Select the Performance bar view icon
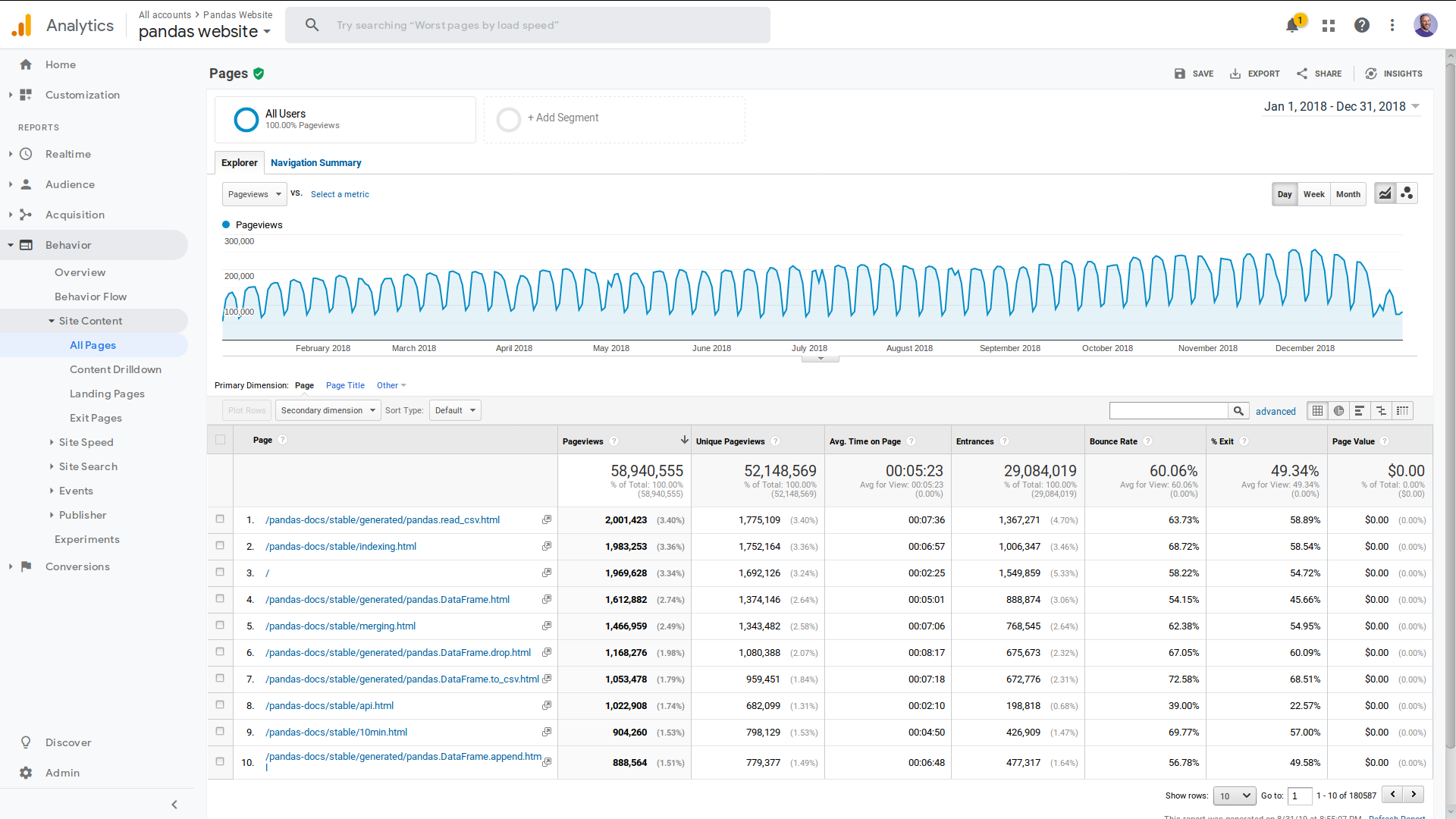 (x=1360, y=410)
